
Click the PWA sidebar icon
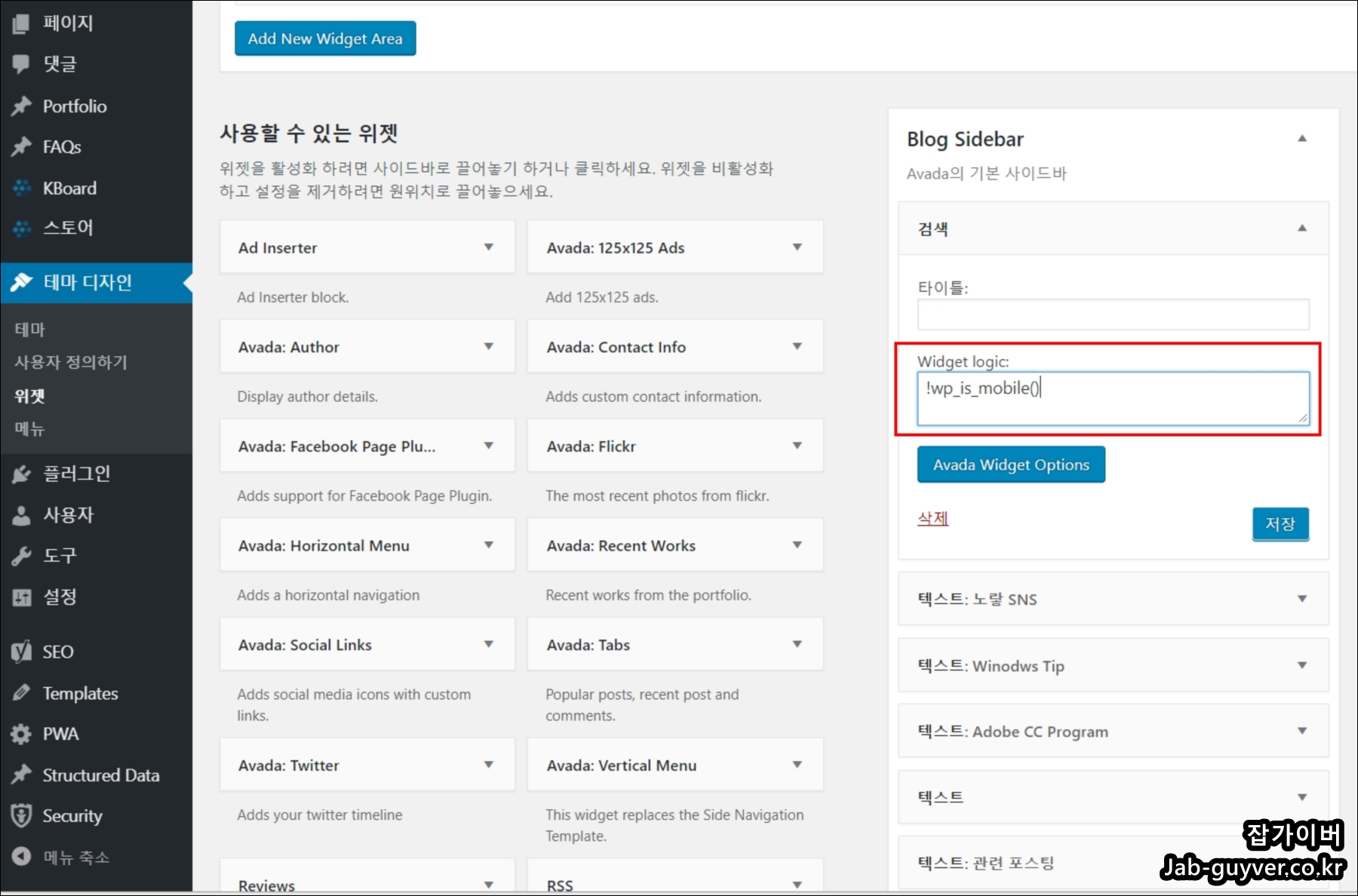point(21,733)
